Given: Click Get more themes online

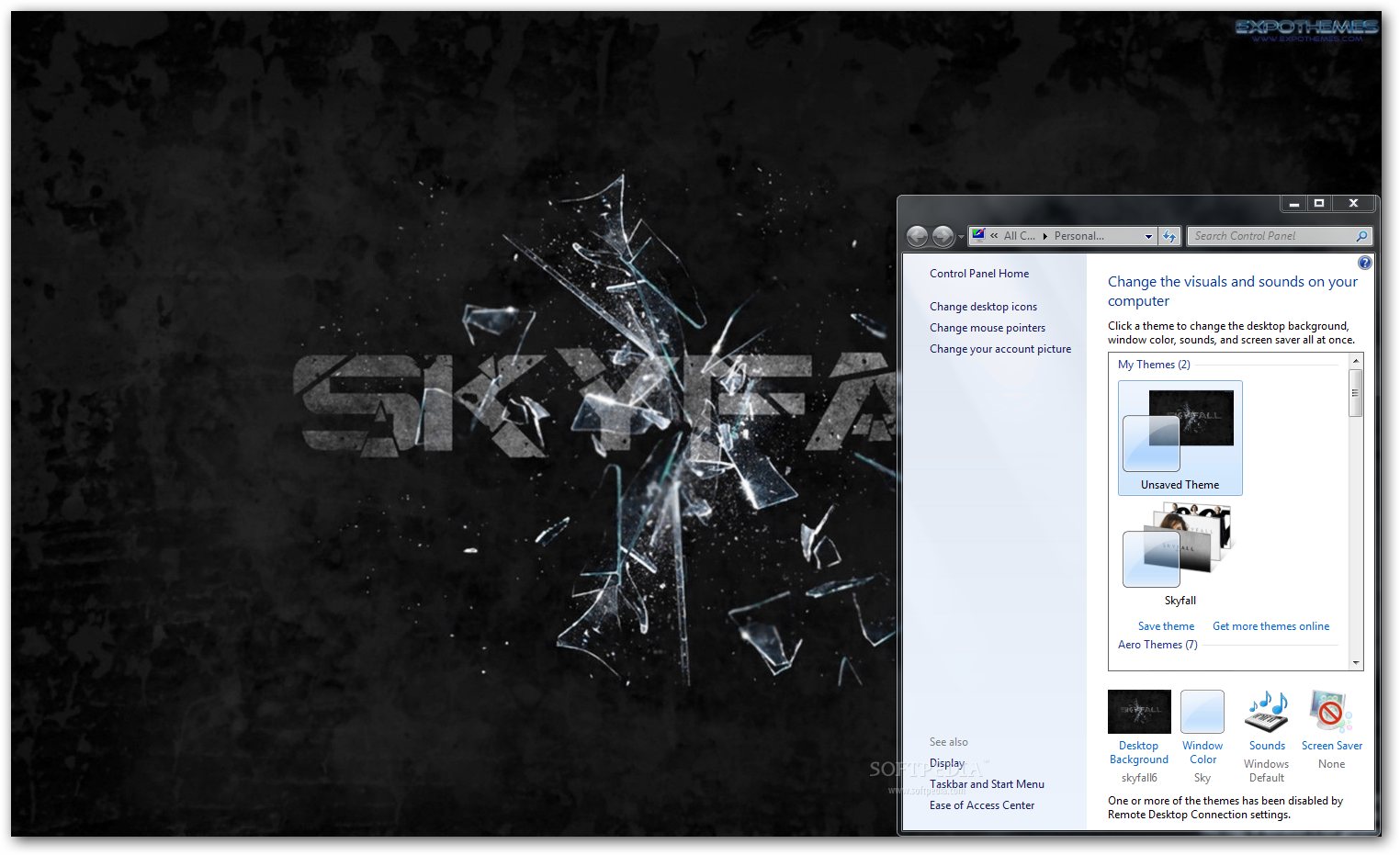Looking at the screenshot, I should 1270,626.
